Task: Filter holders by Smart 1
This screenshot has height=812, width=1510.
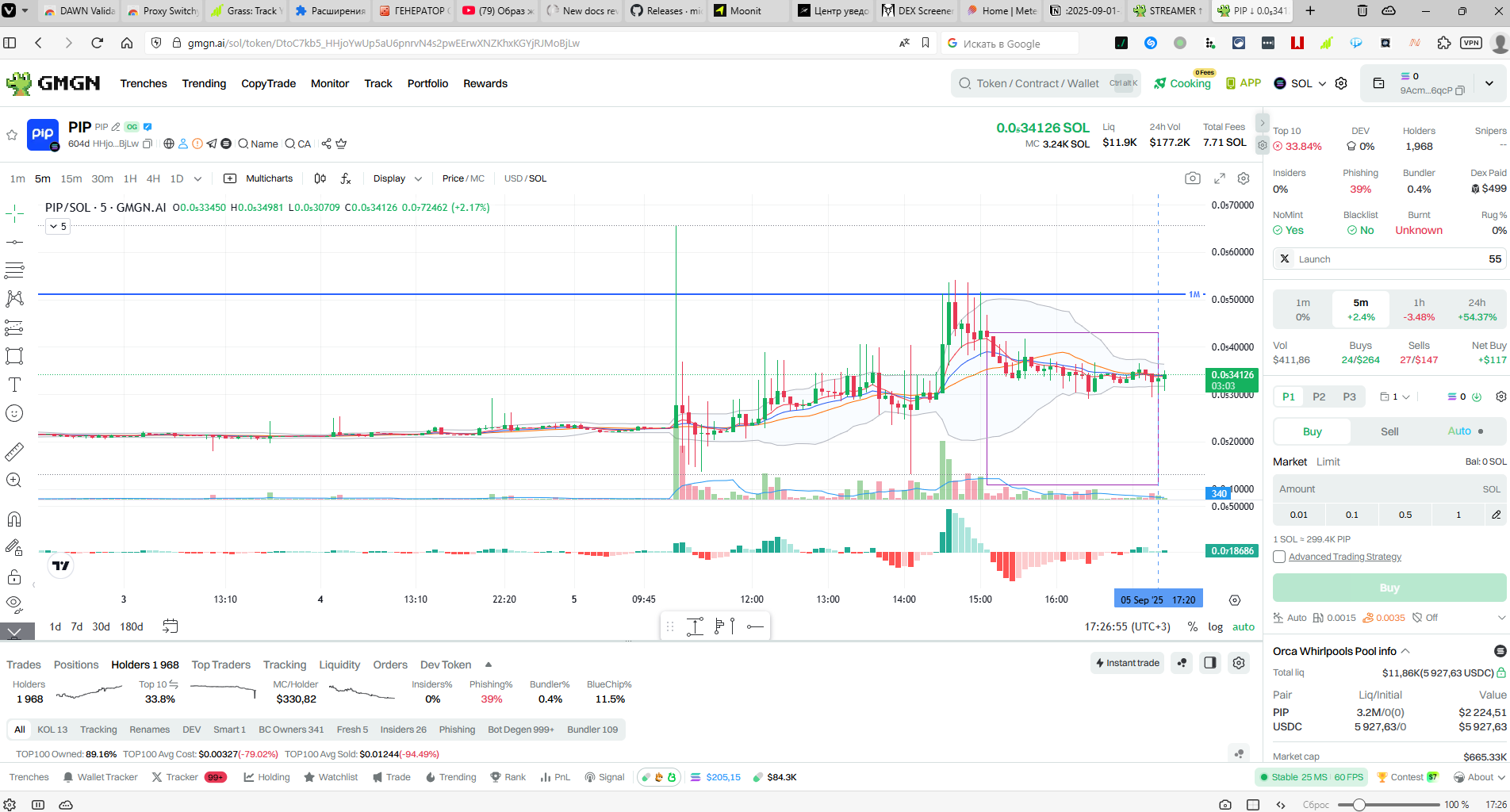Action: point(229,730)
